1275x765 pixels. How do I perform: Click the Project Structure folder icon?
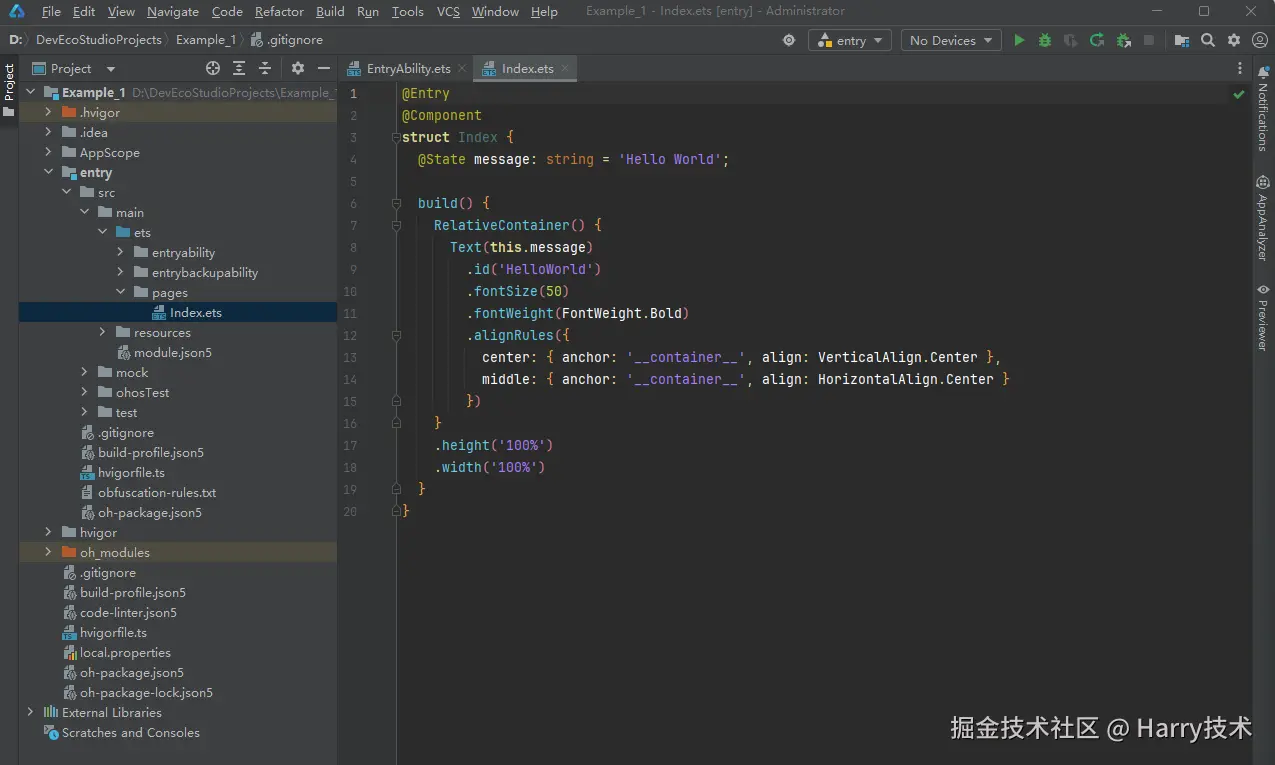coord(1182,40)
